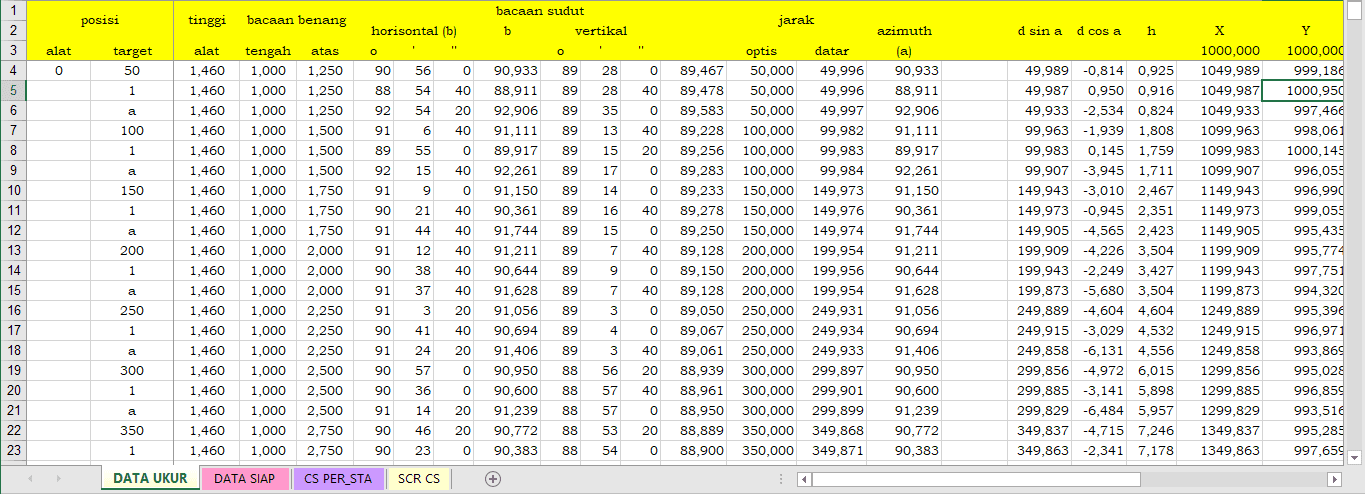Click horizontal scrollbar left arrow

click(804, 479)
